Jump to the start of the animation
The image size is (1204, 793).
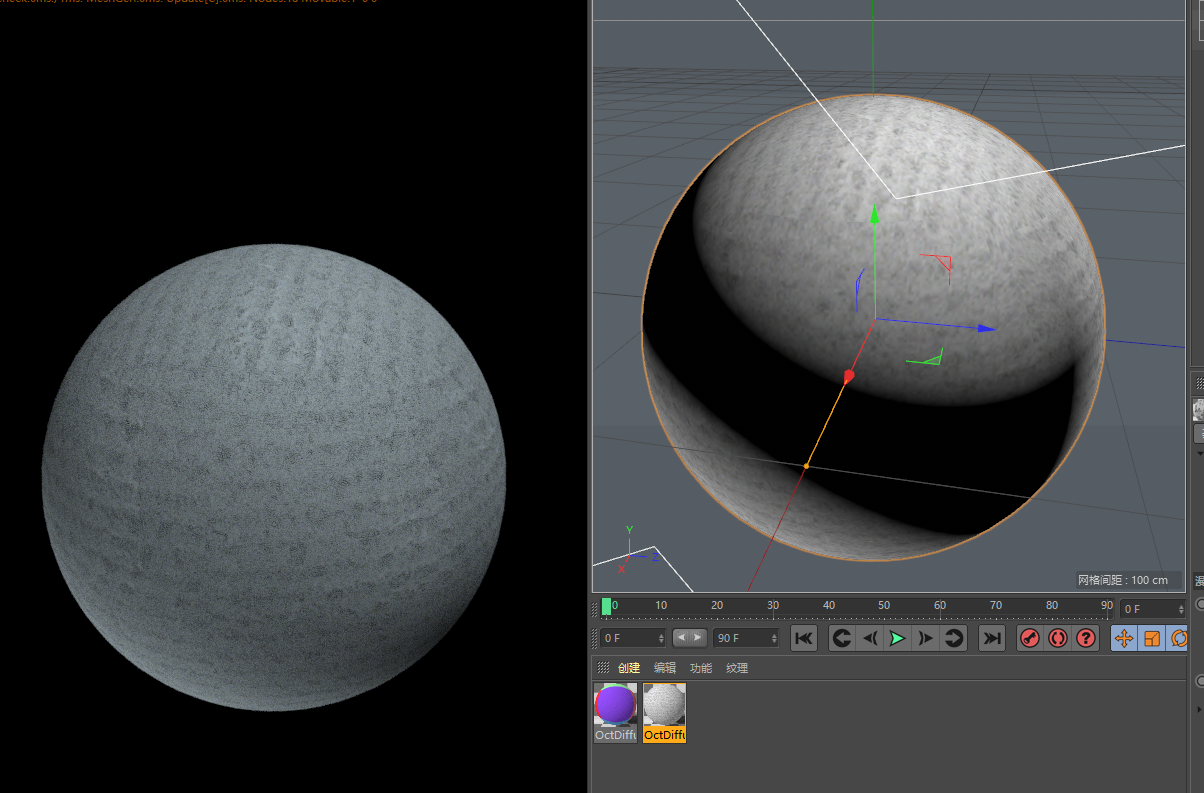coord(804,638)
